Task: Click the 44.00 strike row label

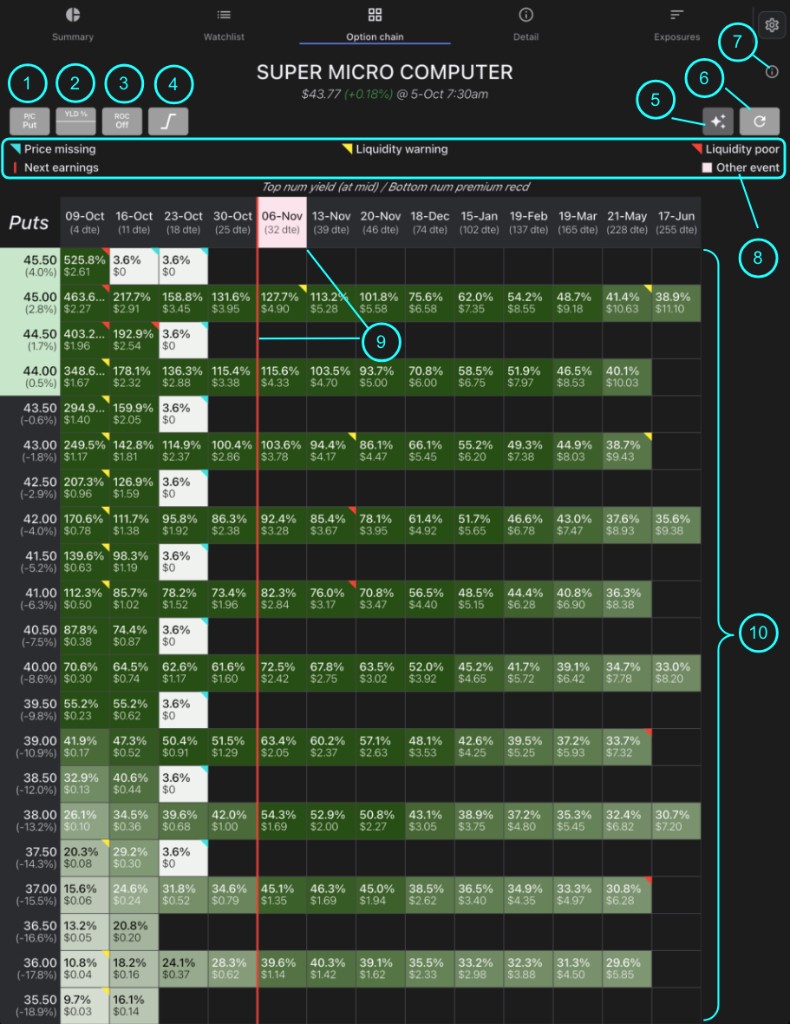Action: 30,377
